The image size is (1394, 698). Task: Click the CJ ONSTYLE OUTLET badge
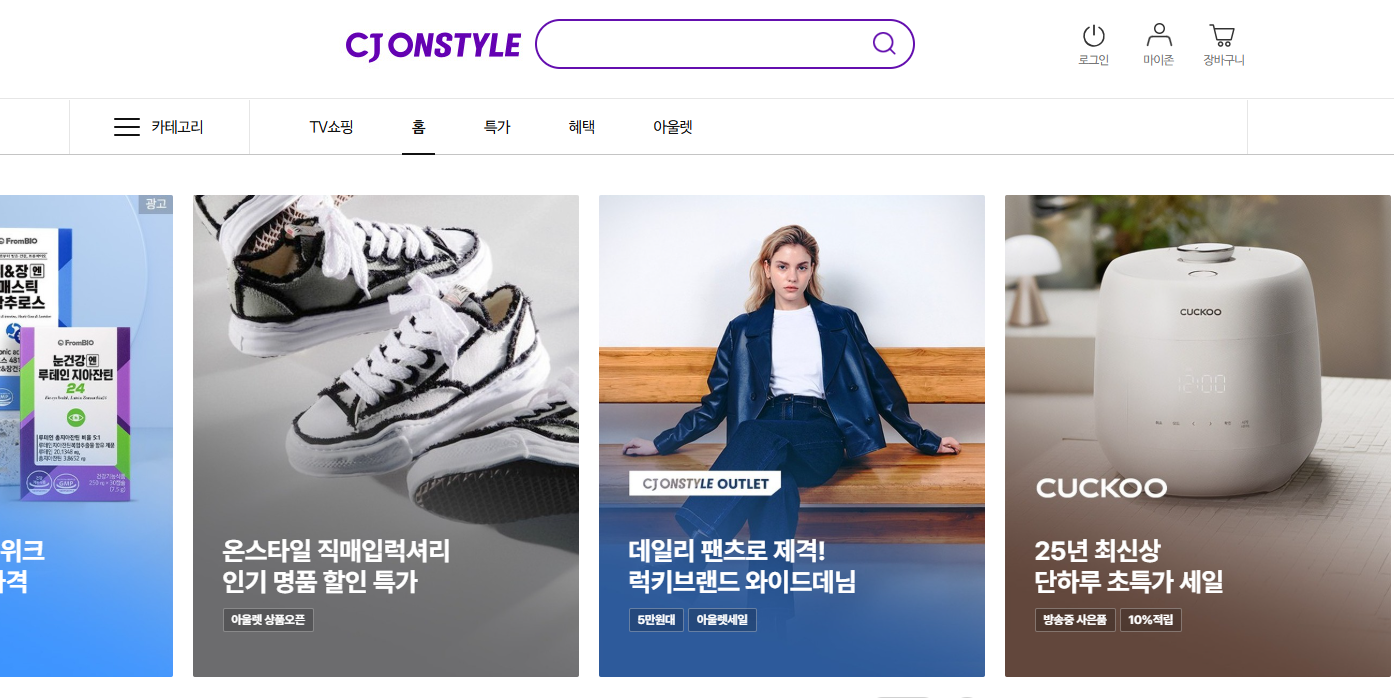point(704,484)
